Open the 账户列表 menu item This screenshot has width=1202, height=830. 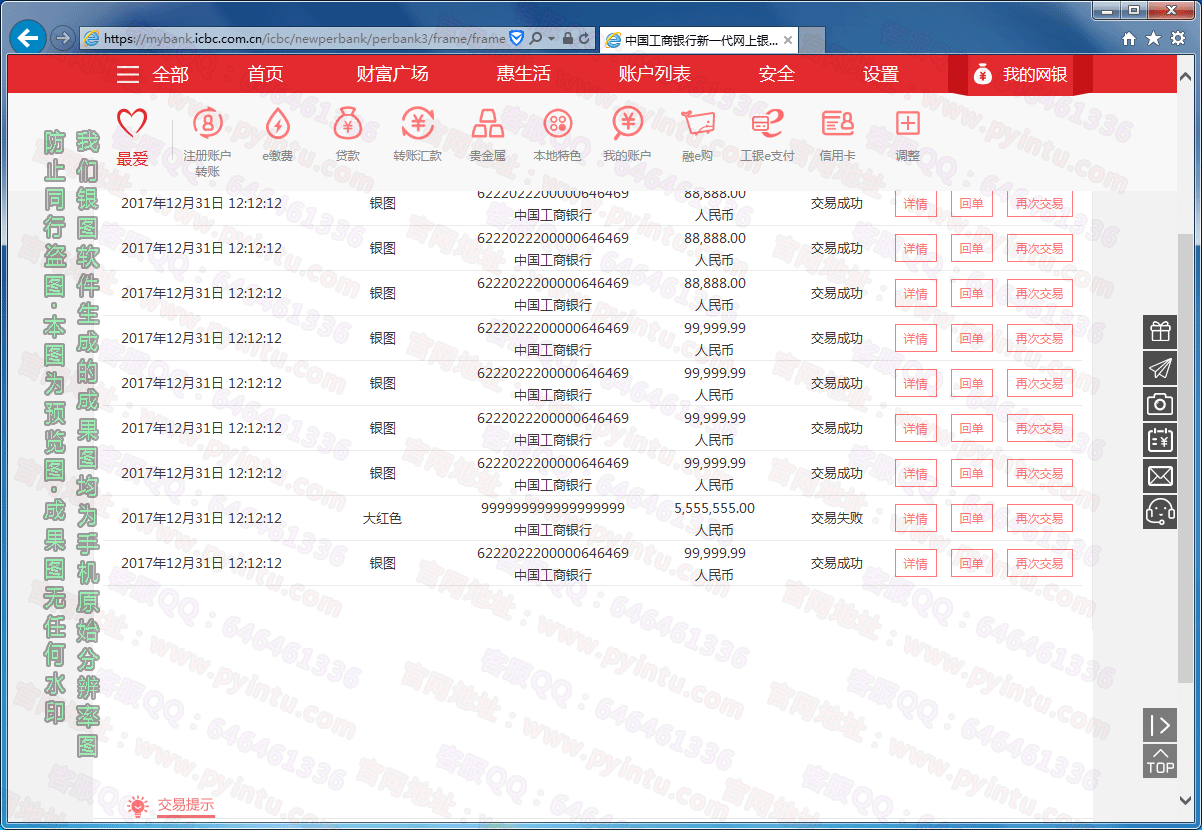coord(654,74)
